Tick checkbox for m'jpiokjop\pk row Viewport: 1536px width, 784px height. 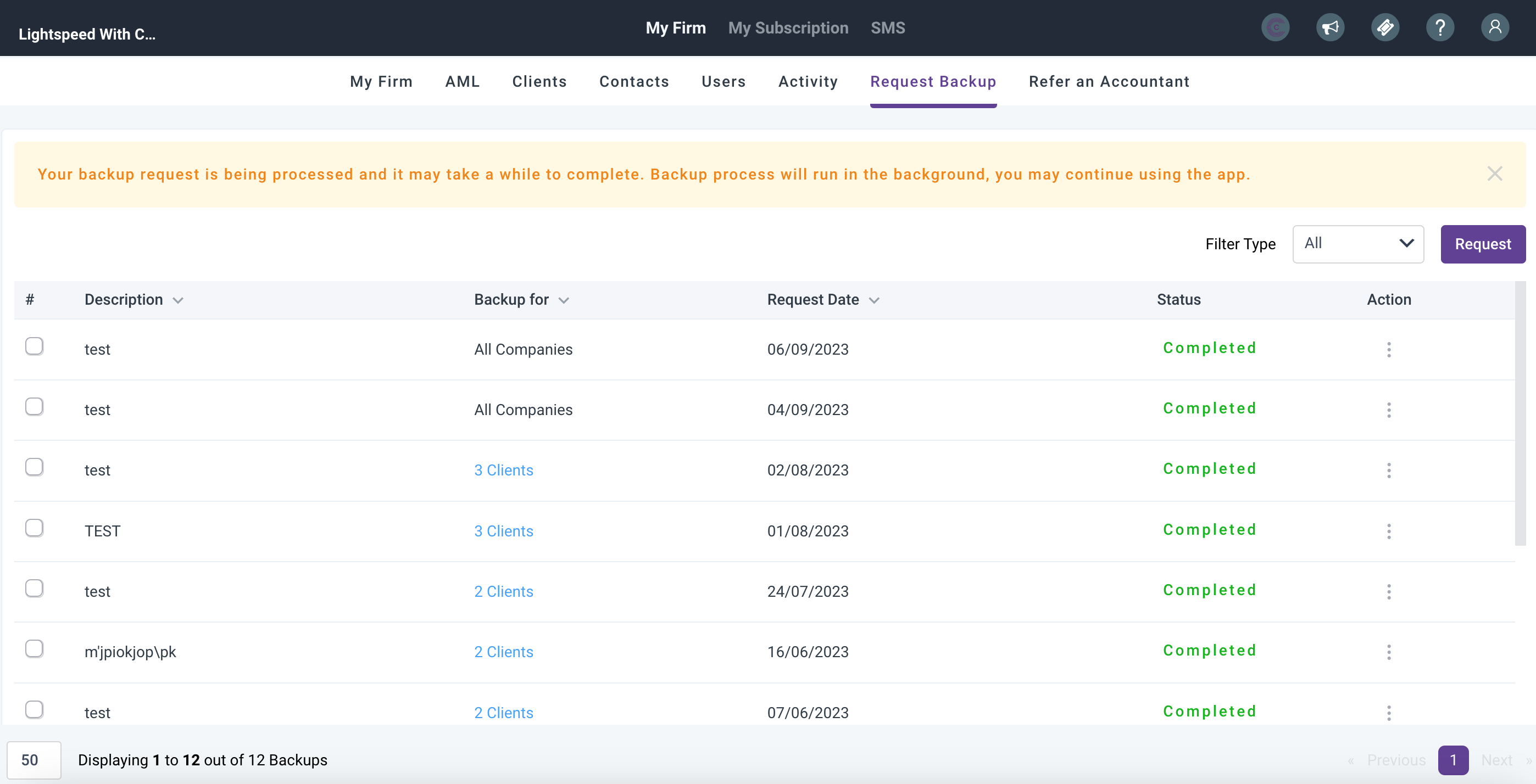point(34,649)
